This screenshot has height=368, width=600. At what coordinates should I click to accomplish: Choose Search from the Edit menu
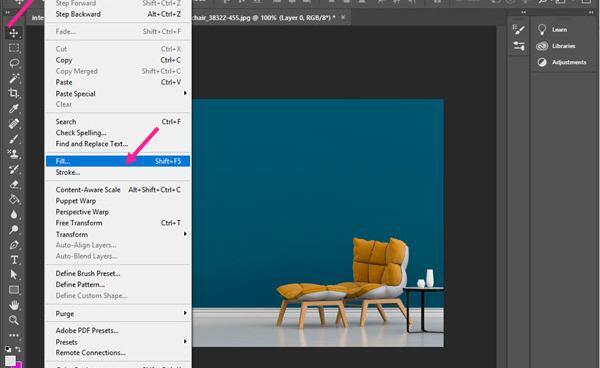(x=118, y=122)
